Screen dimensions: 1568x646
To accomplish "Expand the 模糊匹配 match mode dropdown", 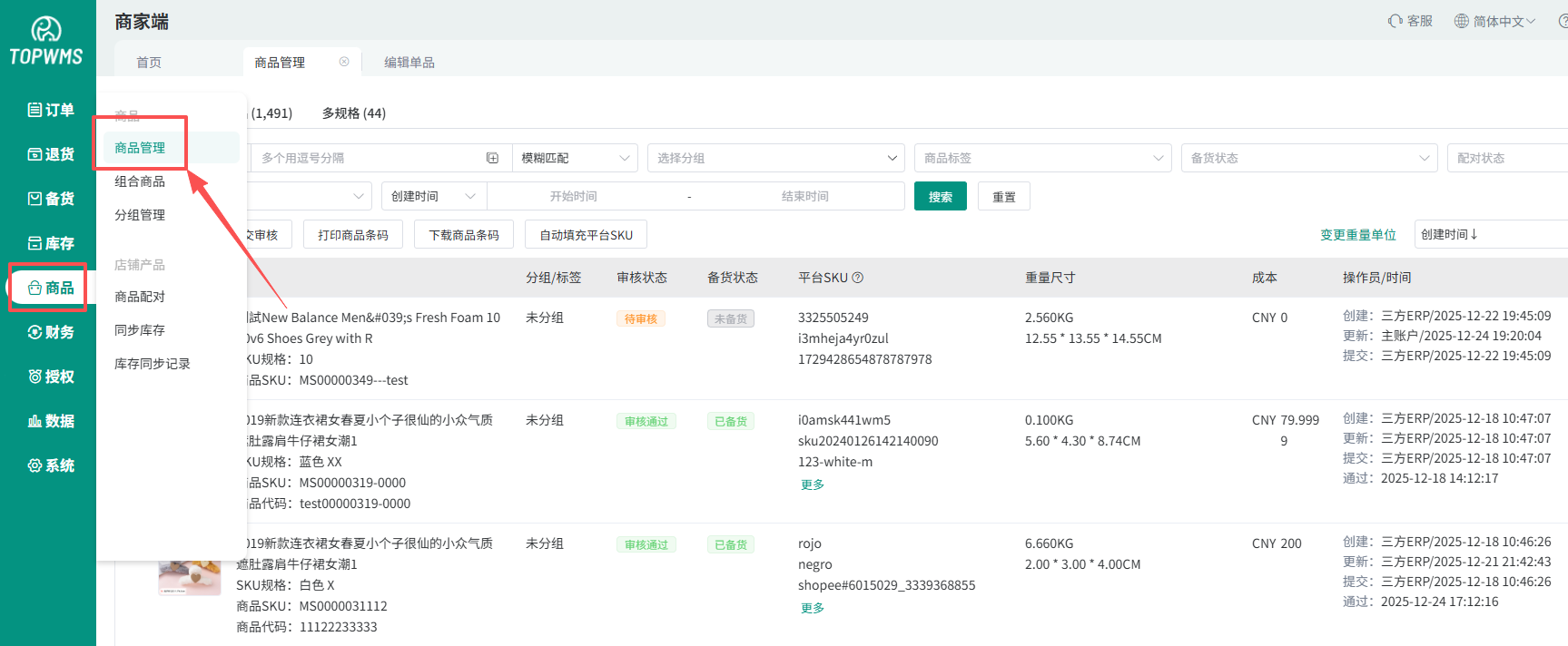I will coord(575,158).
